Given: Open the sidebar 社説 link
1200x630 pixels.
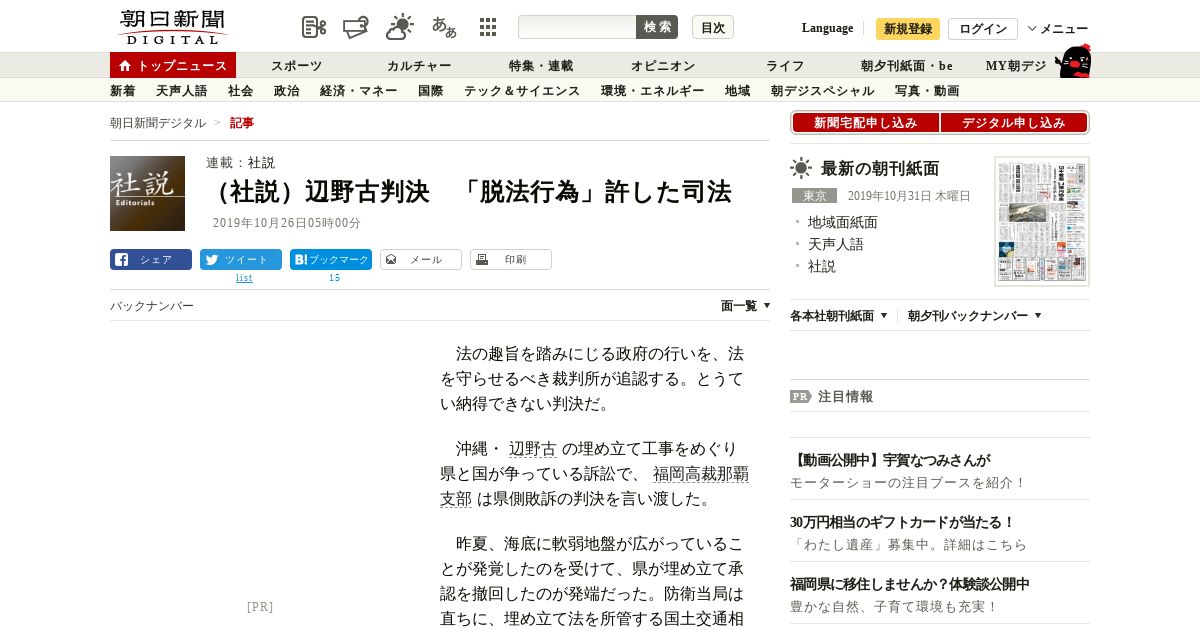Looking at the screenshot, I should (x=822, y=266).
